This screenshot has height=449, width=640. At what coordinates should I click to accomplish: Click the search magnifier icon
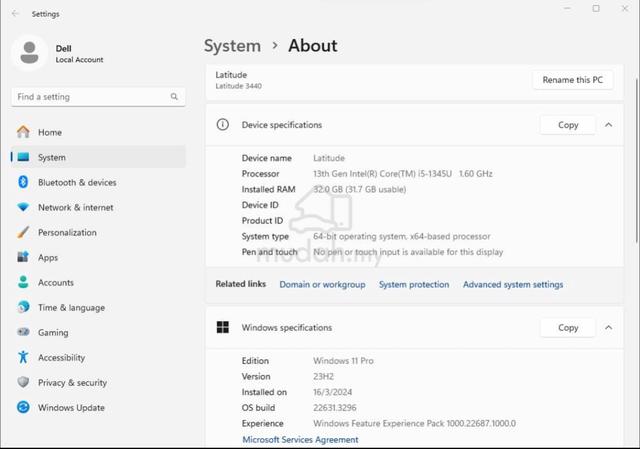click(x=174, y=97)
